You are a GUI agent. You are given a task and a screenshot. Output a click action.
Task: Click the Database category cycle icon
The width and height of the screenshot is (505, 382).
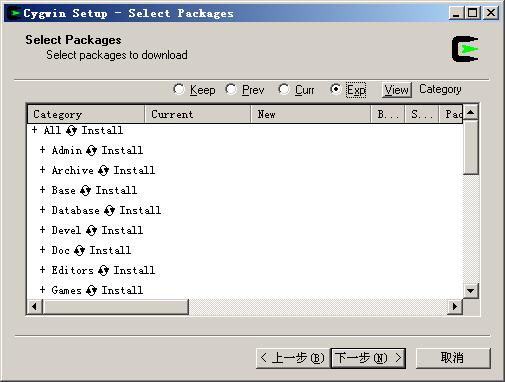pyautogui.click(x=109, y=211)
